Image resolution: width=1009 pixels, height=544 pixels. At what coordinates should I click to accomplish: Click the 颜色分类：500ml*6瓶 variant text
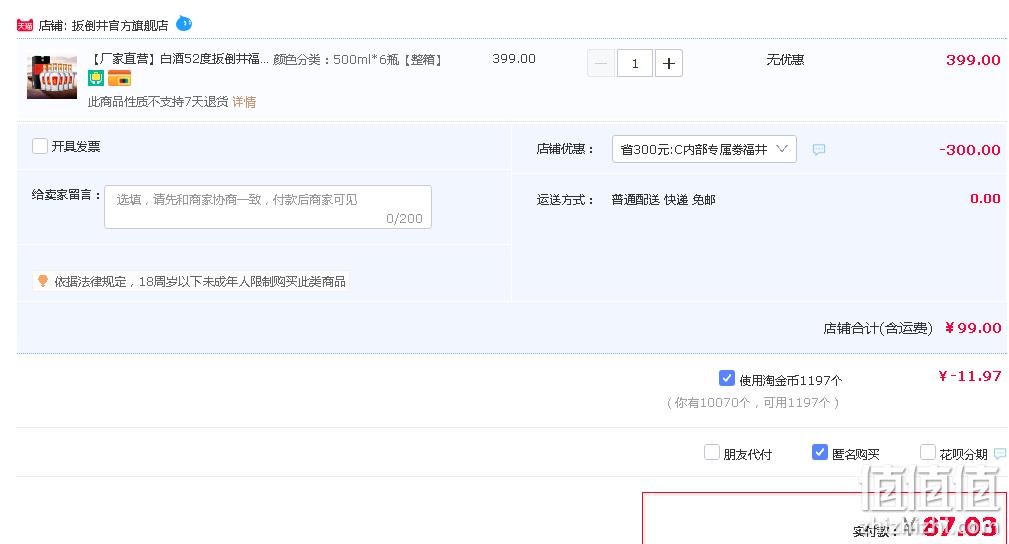(x=357, y=59)
